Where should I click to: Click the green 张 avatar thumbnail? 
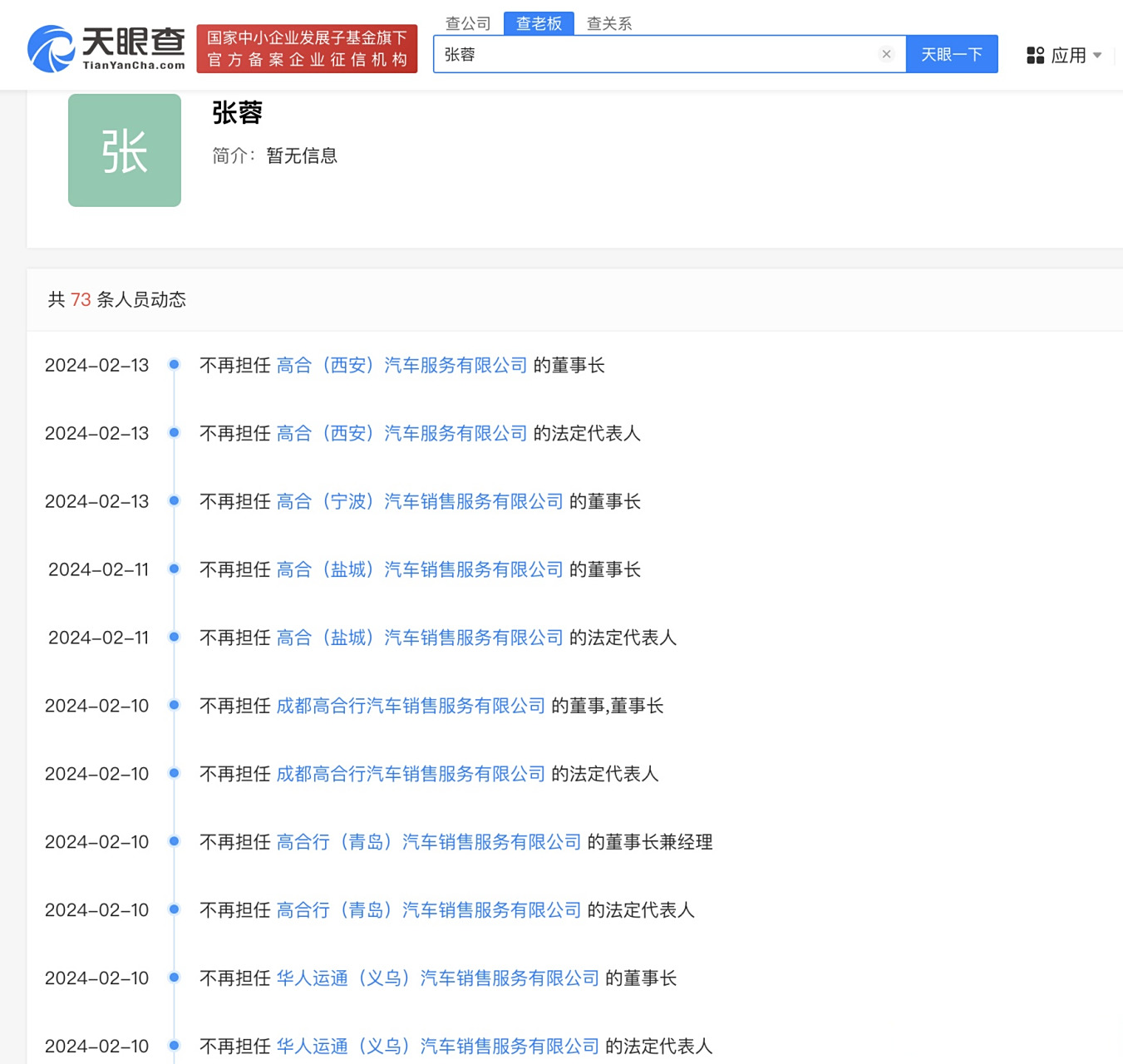click(125, 150)
